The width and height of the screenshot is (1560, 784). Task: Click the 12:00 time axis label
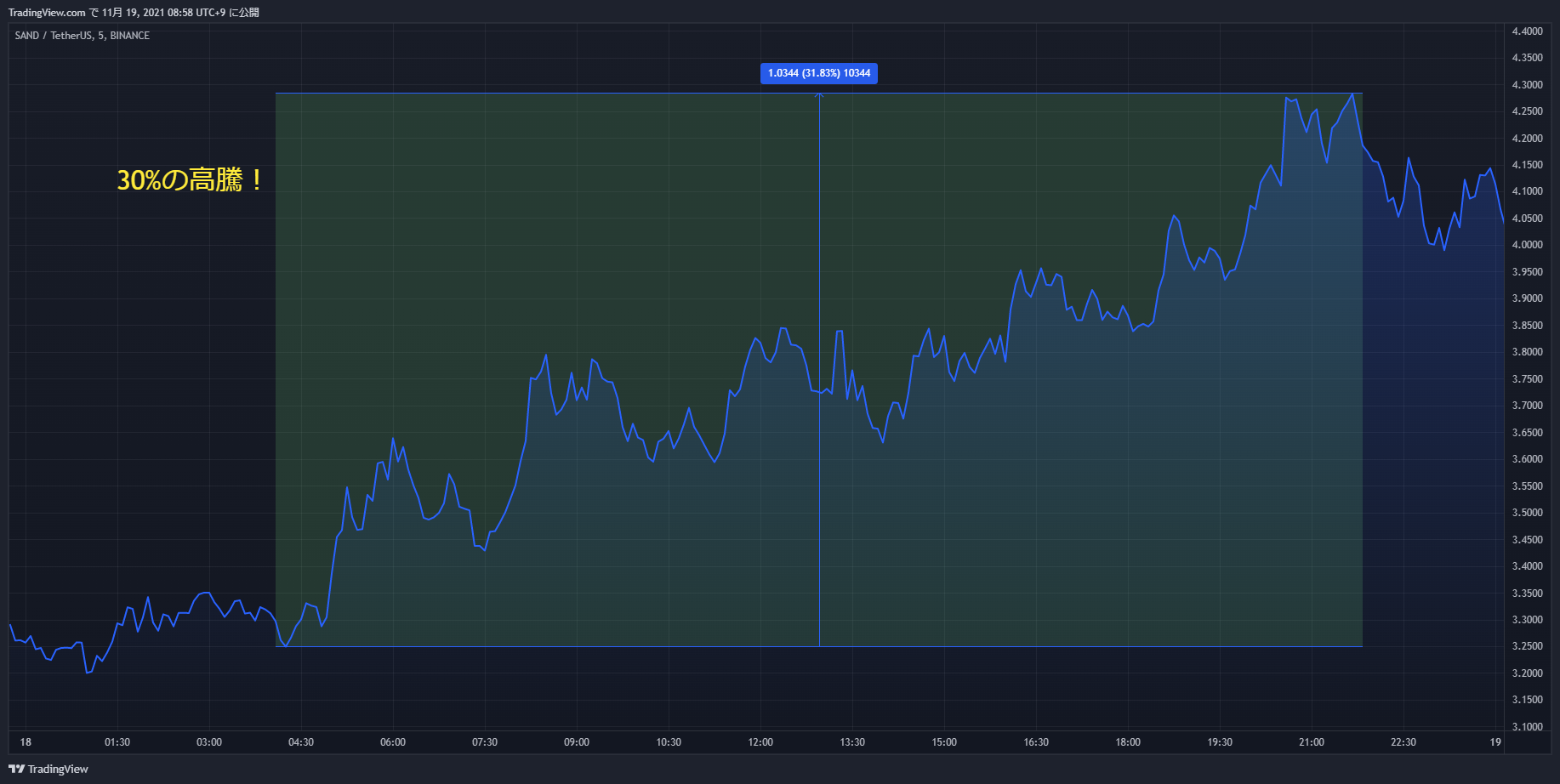pyautogui.click(x=760, y=742)
